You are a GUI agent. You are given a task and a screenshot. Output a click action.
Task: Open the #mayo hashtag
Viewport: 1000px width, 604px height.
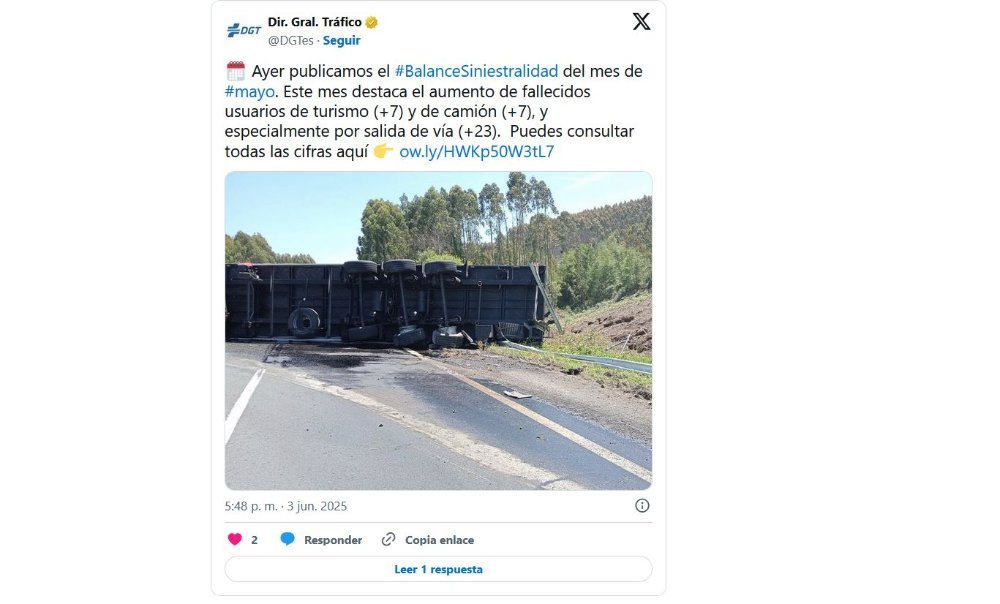point(249,91)
